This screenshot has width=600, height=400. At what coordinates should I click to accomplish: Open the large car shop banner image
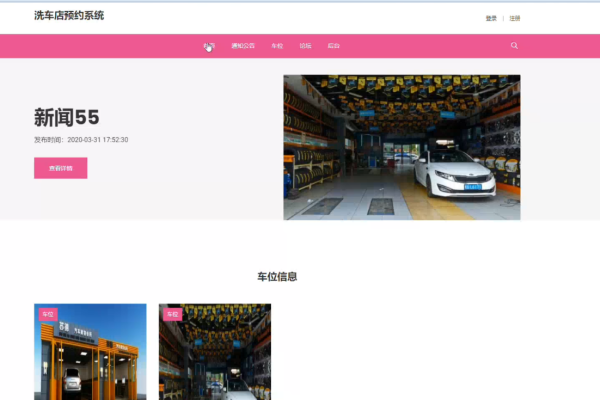(402, 147)
